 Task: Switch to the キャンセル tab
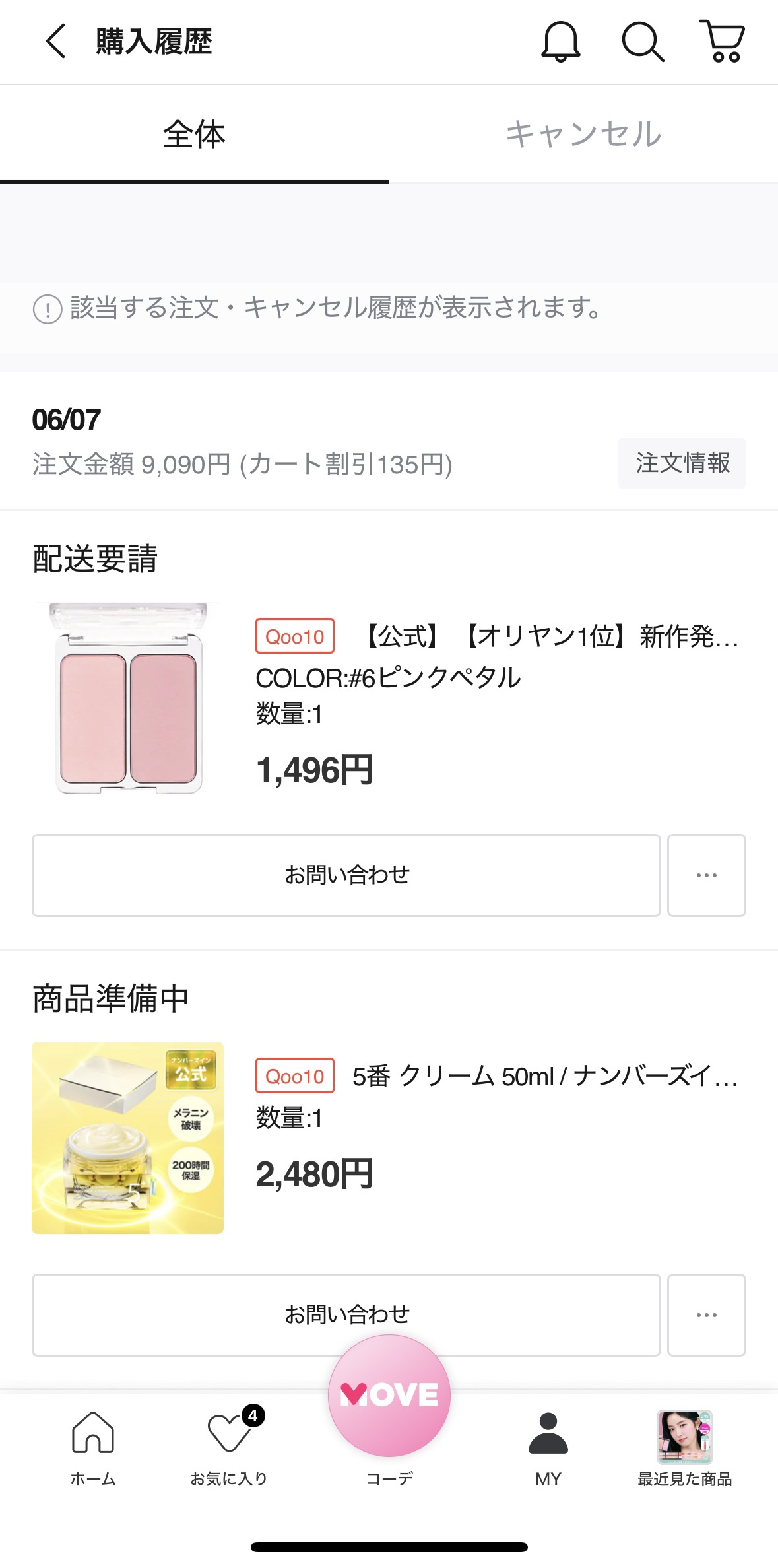583,134
